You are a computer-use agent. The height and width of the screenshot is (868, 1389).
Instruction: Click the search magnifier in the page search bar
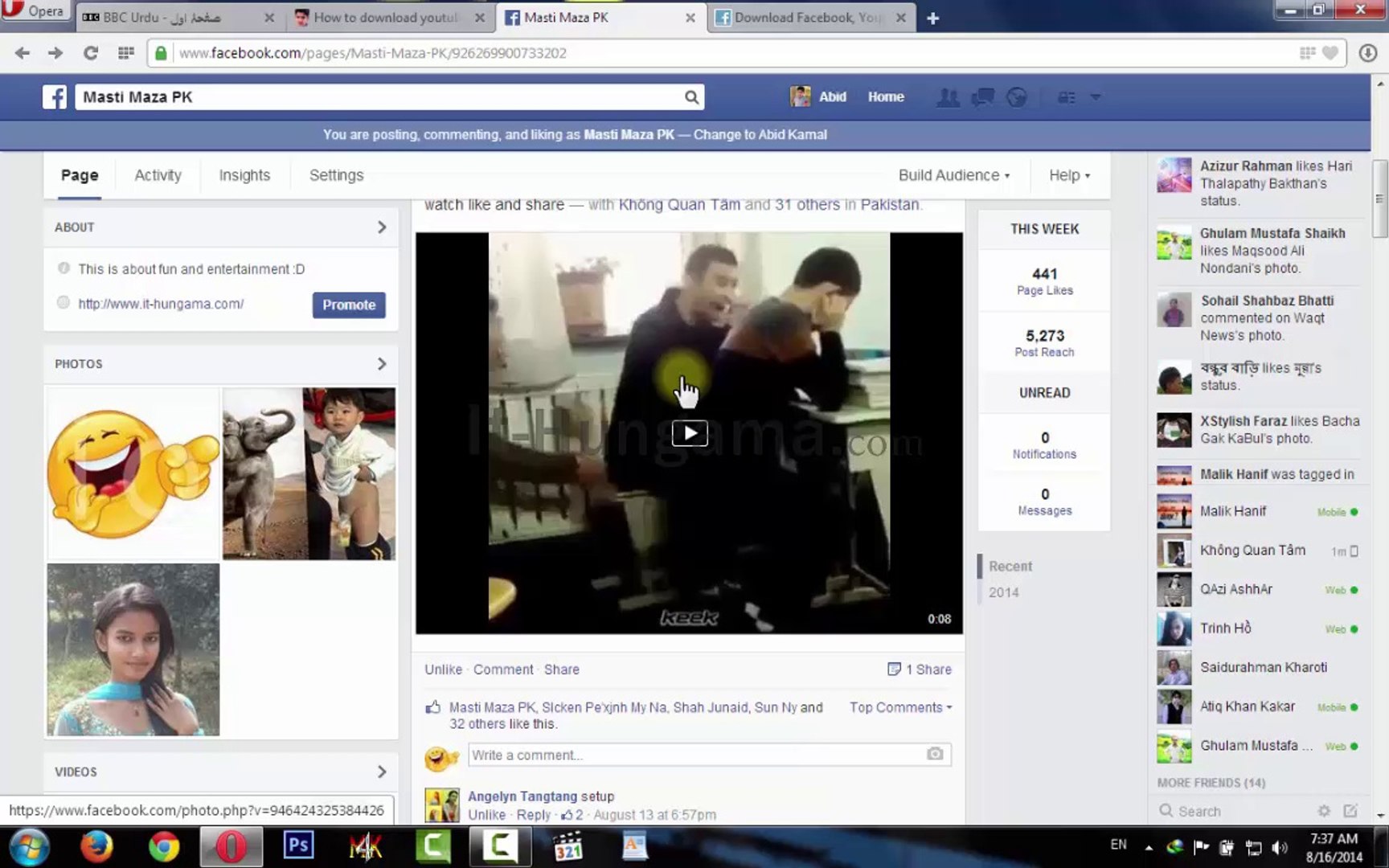[x=691, y=96]
